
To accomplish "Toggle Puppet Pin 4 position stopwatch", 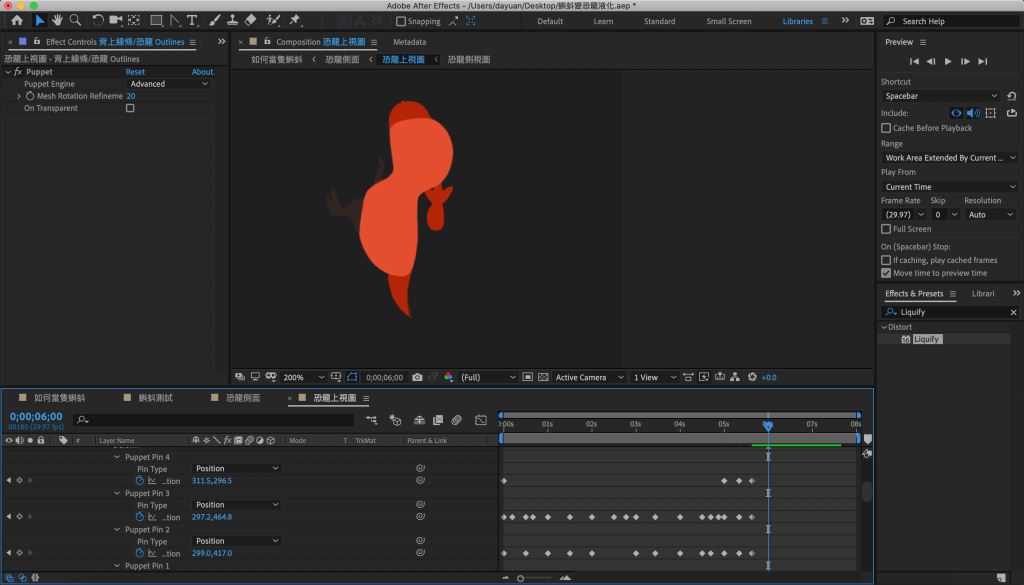I will click(x=139, y=481).
